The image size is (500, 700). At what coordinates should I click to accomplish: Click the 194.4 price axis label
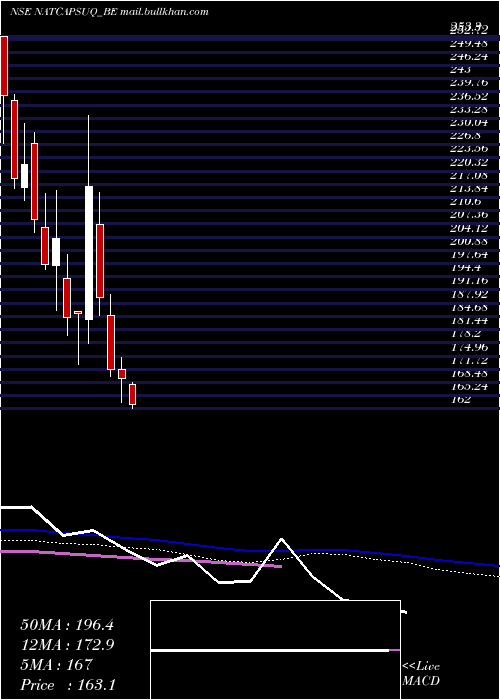pos(465,267)
